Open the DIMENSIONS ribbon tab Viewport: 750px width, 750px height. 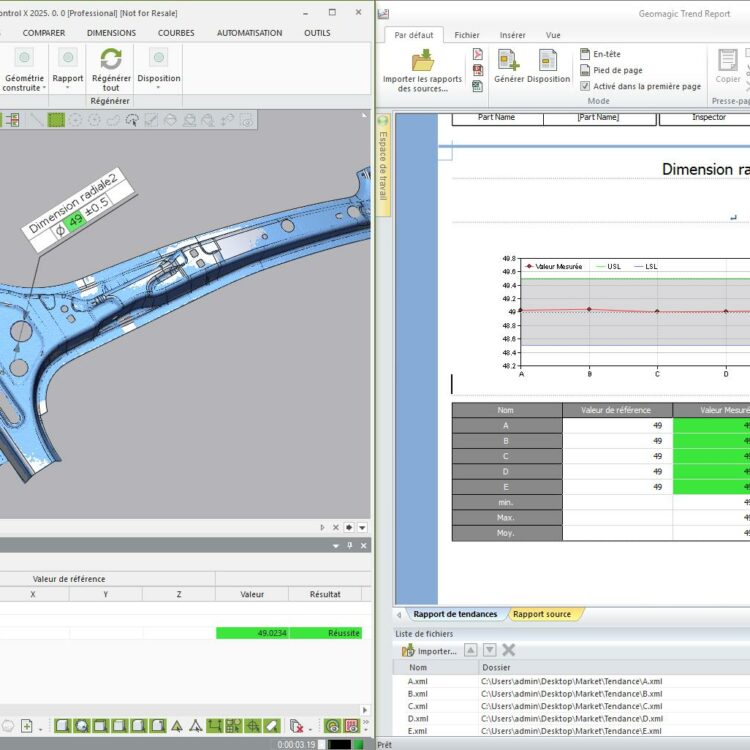pyautogui.click(x=111, y=33)
